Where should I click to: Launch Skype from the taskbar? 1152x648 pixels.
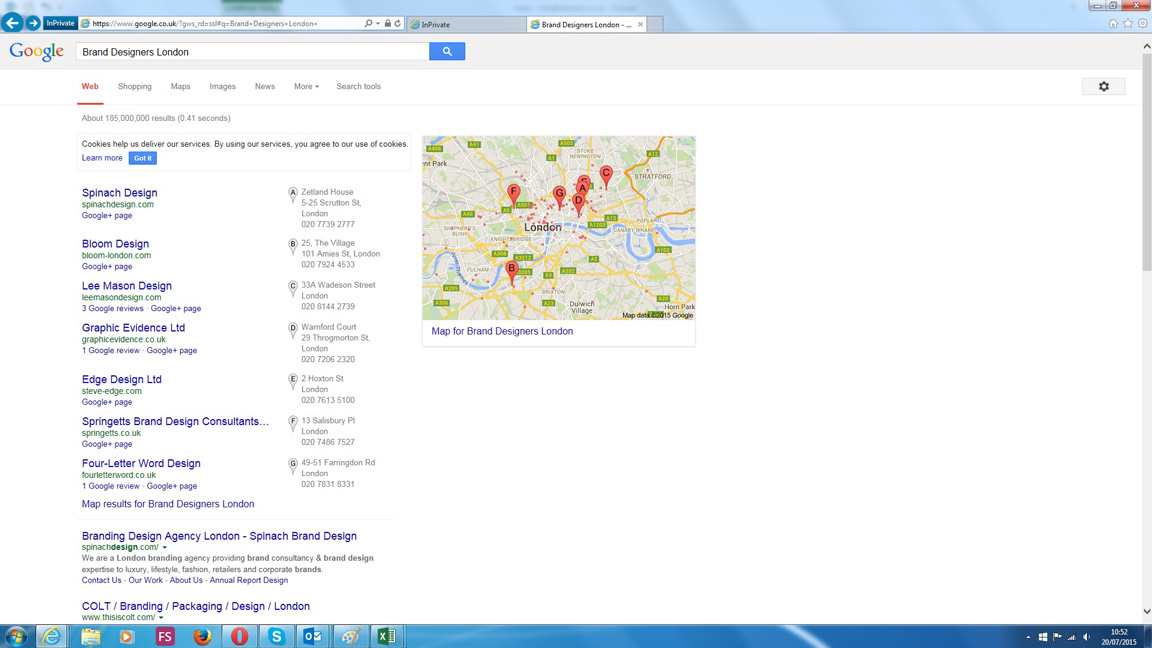[276, 636]
